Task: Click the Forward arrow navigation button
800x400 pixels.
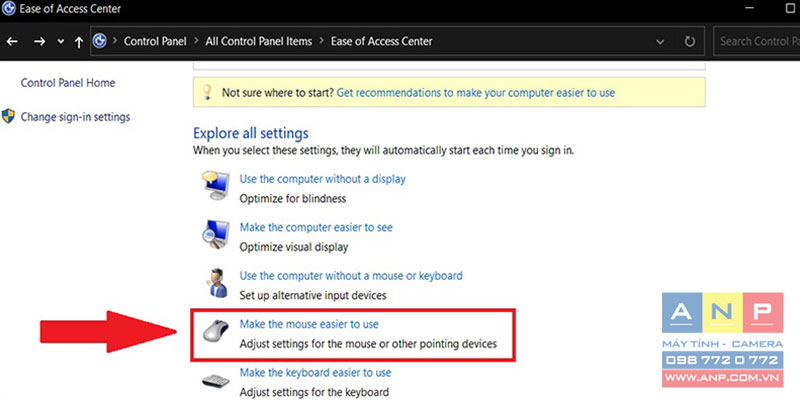Action: 40,42
